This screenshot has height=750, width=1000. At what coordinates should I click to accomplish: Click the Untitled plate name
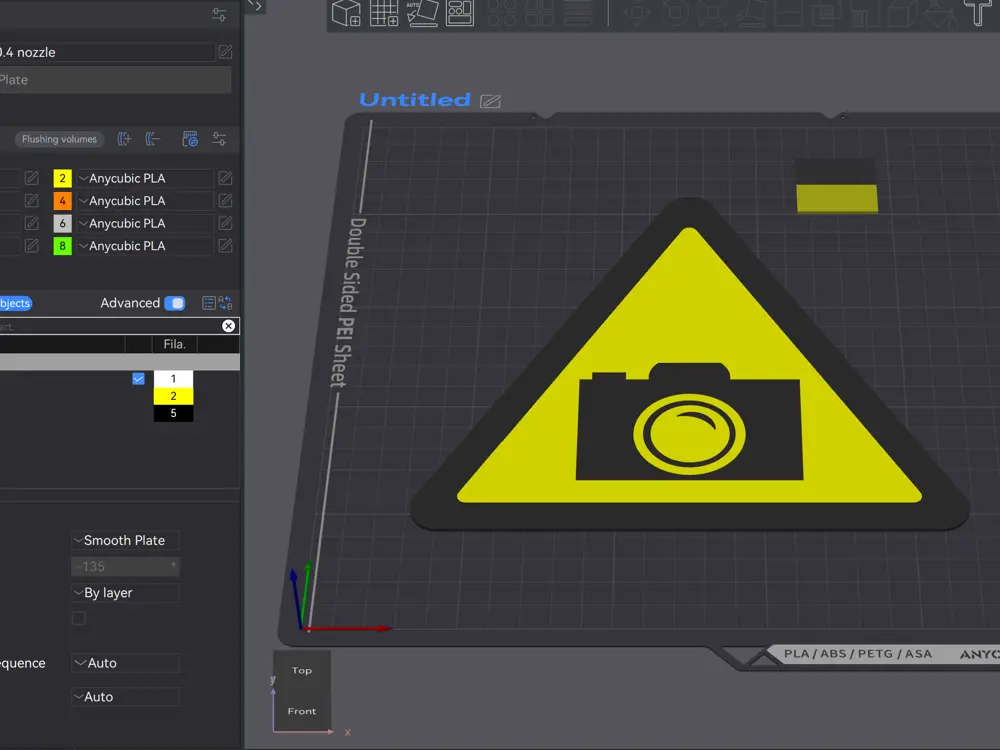(x=415, y=99)
